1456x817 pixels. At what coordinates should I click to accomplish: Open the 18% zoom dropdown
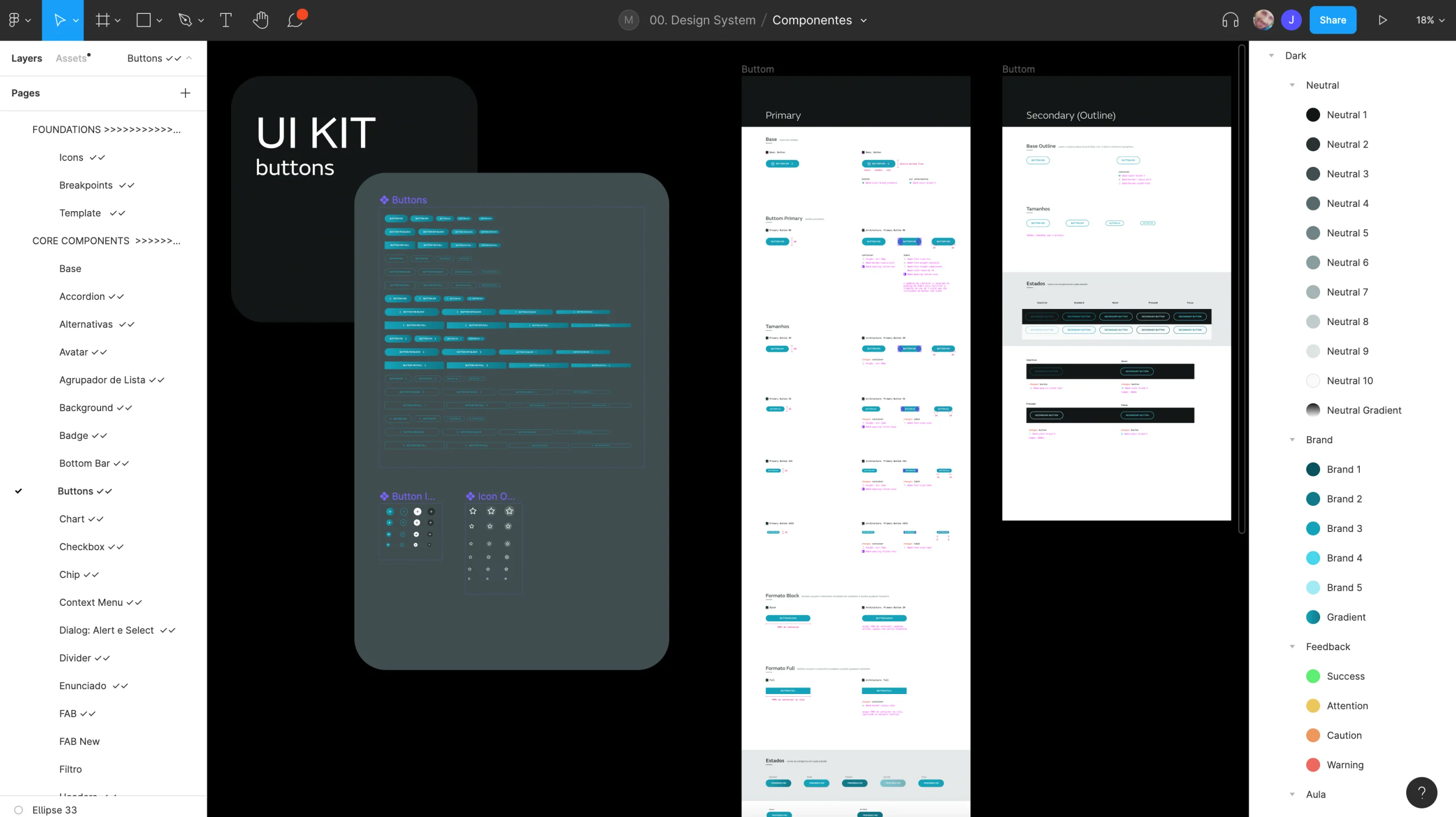click(1430, 20)
